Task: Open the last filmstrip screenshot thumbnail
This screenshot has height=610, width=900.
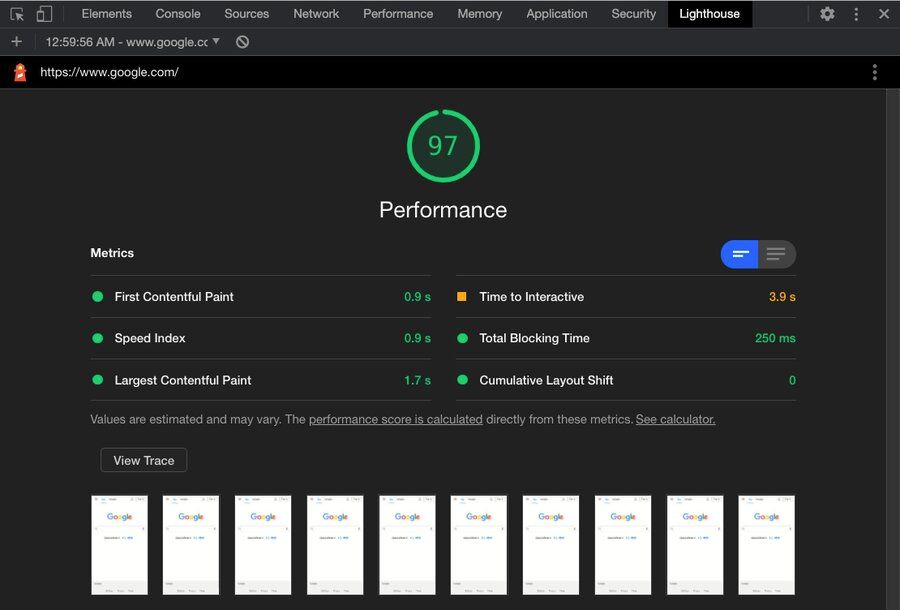Action: coord(767,545)
